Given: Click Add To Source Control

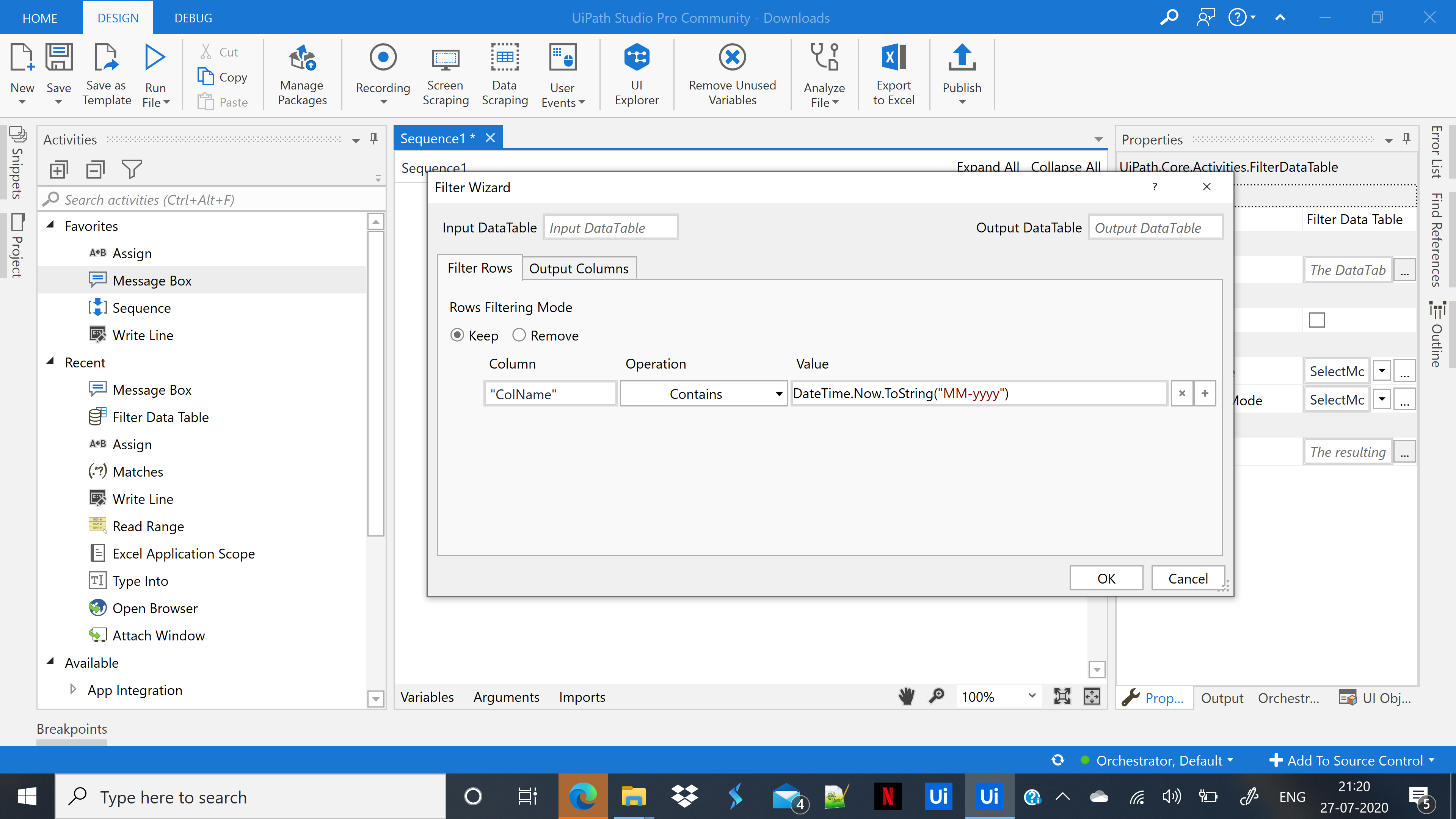Looking at the screenshot, I should point(1350,760).
